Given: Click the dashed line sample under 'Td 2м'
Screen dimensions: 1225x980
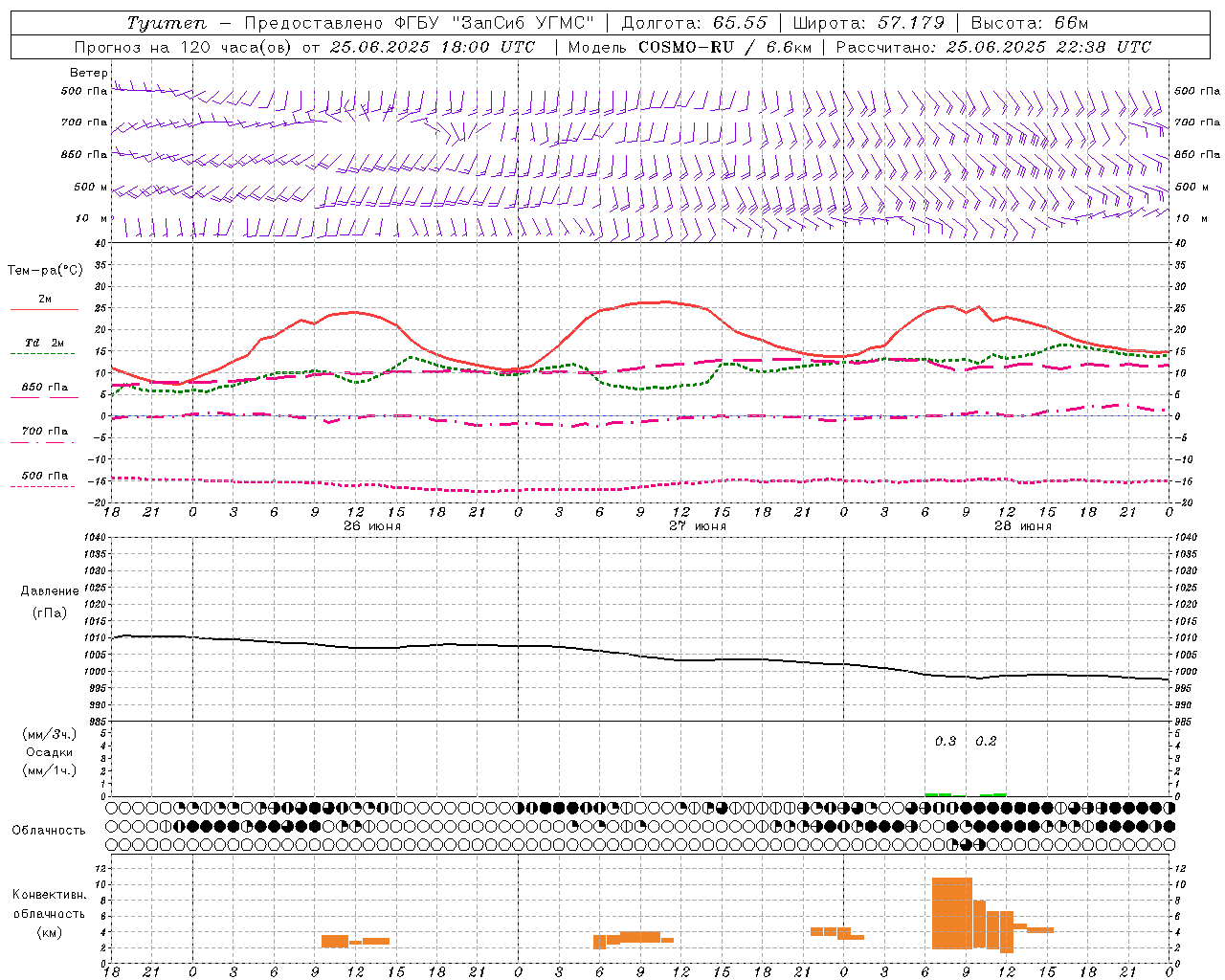Looking at the screenshot, I should 43,353.
